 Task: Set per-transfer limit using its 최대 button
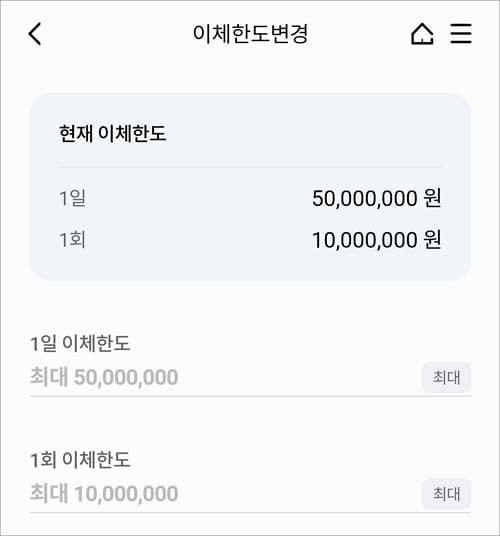[446, 494]
